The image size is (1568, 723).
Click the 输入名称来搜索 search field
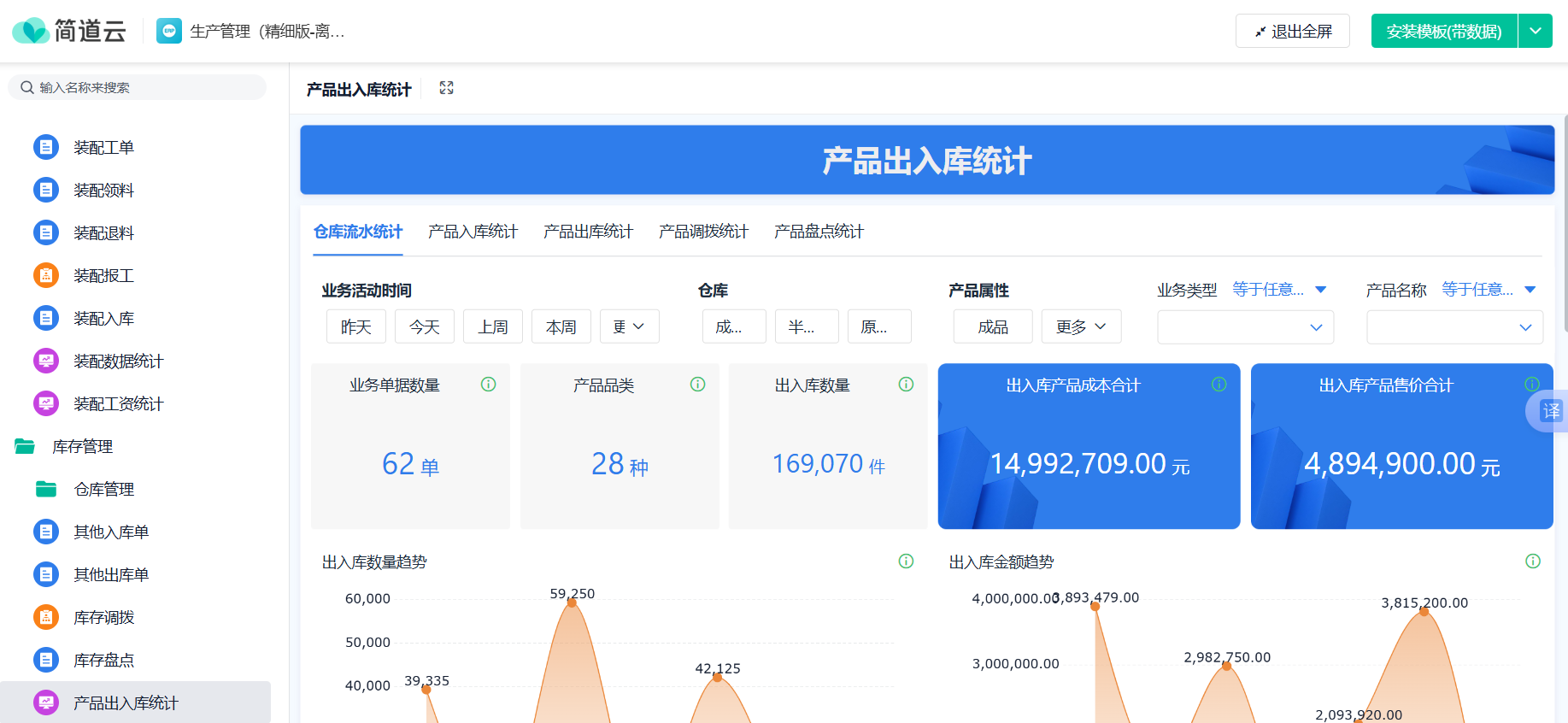(137, 87)
